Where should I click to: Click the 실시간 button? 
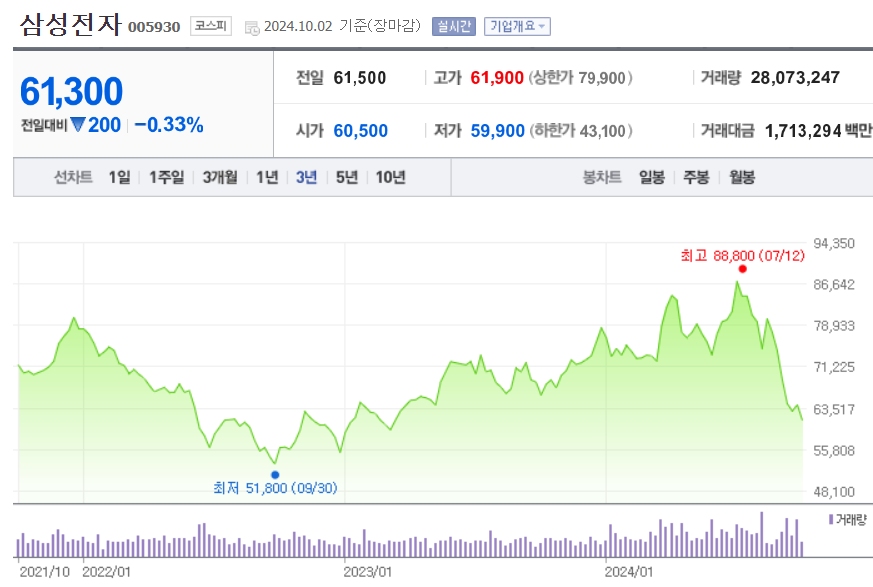454,26
